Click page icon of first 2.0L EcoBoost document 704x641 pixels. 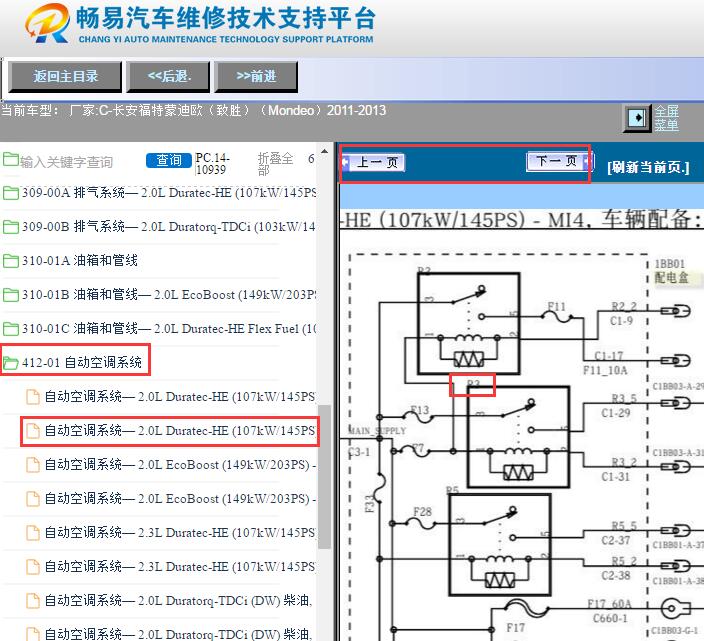[x=32, y=465]
